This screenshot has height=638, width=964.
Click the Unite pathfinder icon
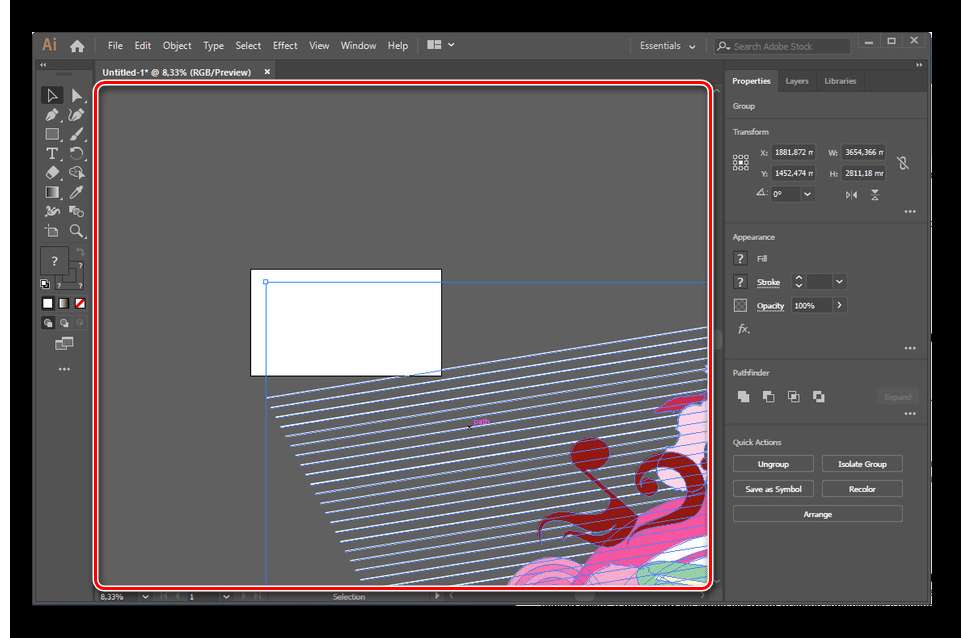[743, 397]
